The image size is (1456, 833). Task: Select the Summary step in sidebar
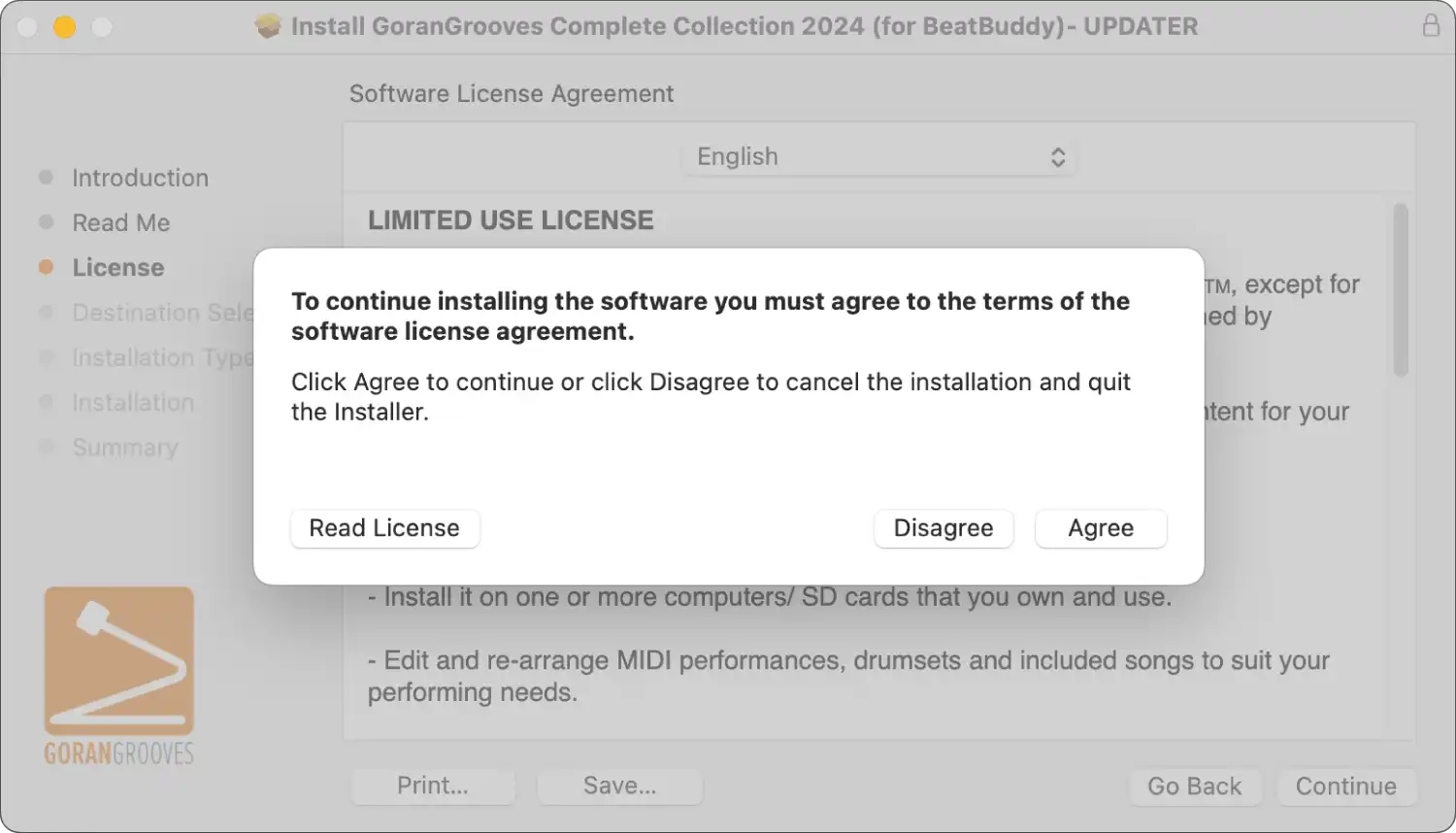pos(124,448)
